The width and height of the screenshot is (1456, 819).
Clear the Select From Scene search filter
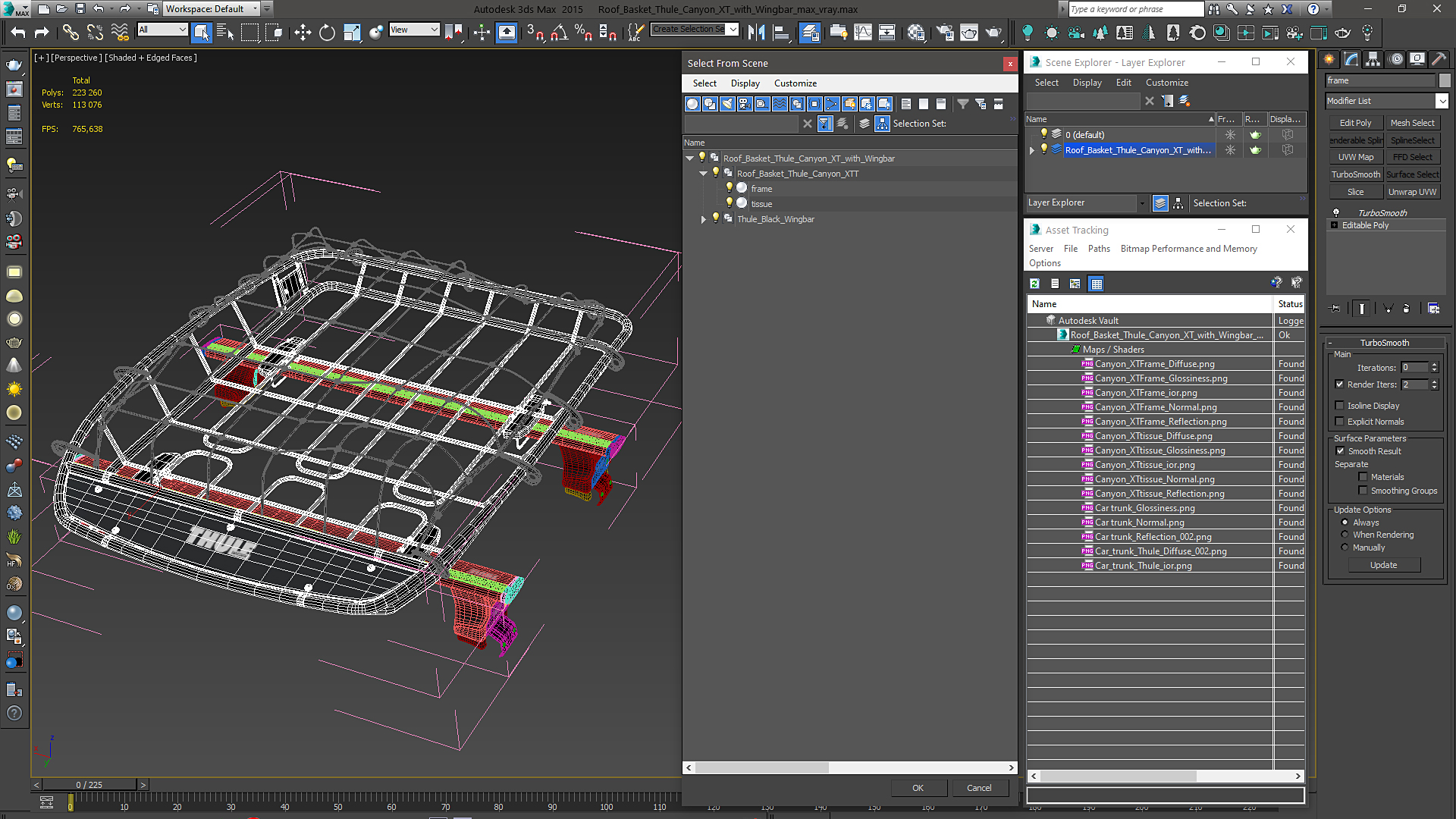coord(807,124)
